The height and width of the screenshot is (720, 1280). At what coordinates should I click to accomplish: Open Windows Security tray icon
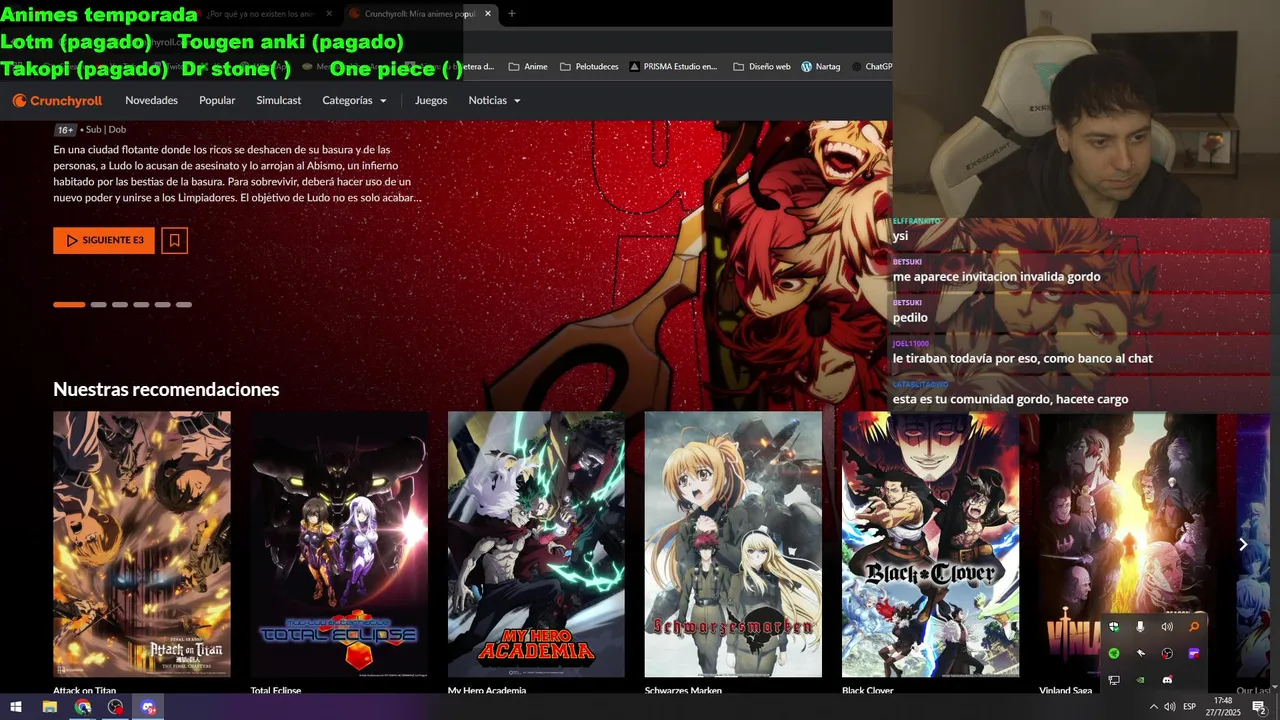(1114, 627)
